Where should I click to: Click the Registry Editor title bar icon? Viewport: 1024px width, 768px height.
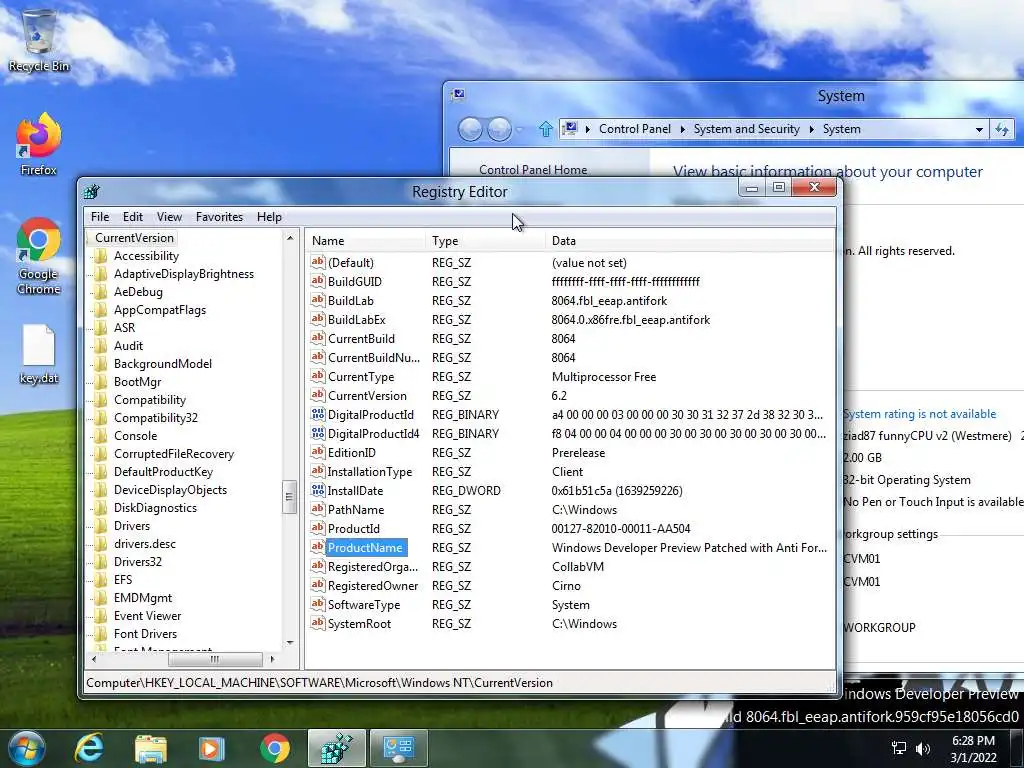92,191
